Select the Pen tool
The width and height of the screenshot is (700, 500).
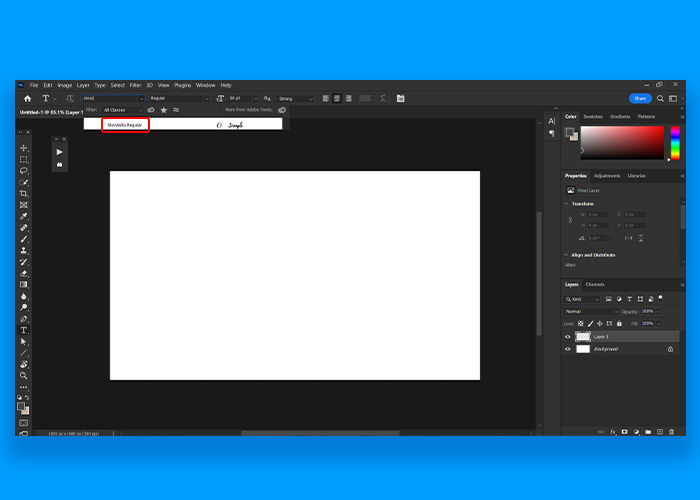pyautogui.click(x=24, y=319)
